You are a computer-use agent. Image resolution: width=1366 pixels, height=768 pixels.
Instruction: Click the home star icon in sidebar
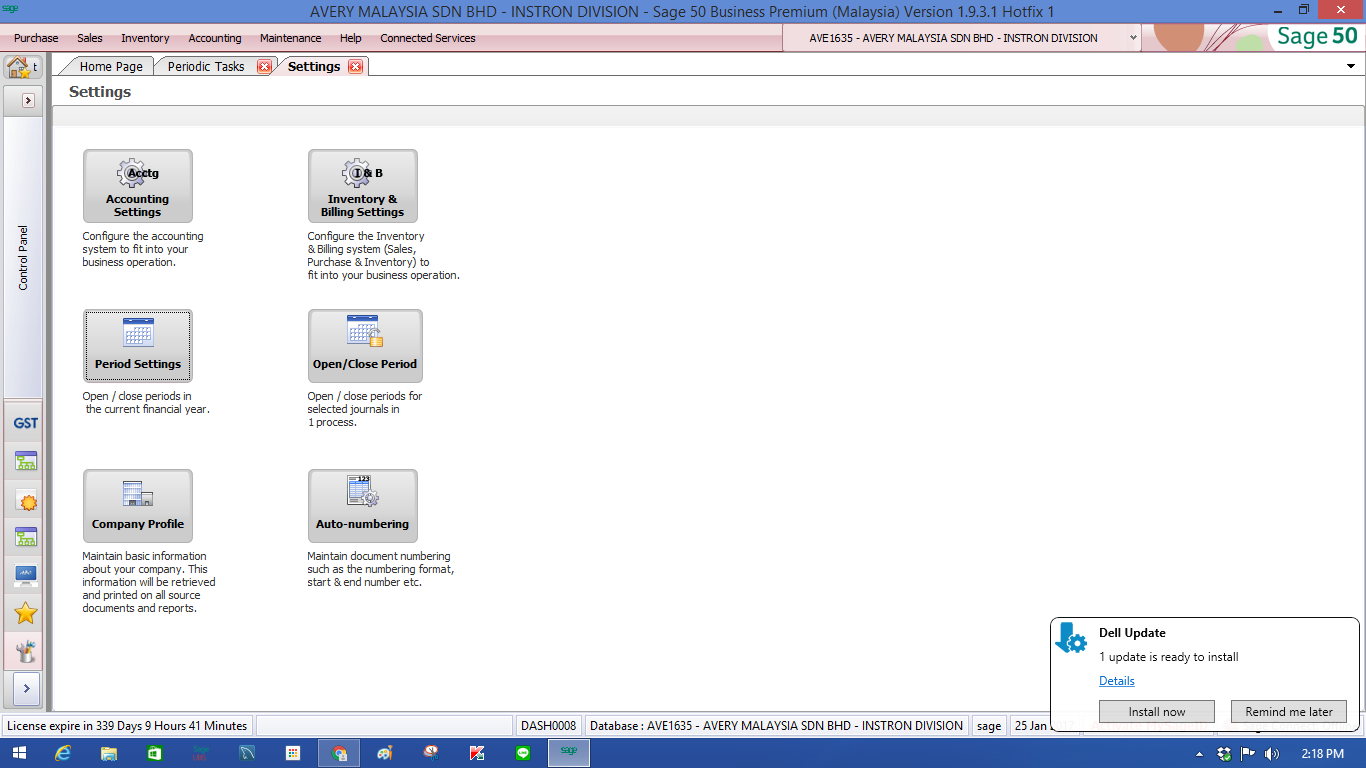[18, 67]
